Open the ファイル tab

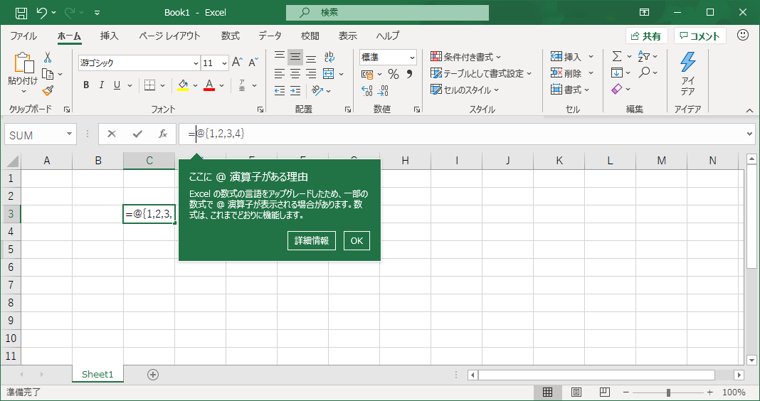click(23, 36)
